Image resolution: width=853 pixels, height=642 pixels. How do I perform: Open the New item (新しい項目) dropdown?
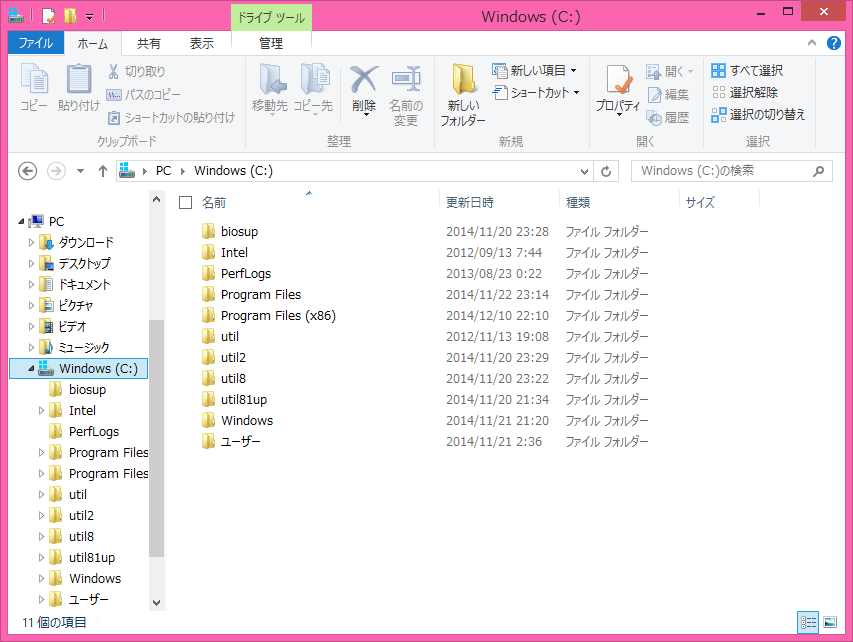coord(534,70)
